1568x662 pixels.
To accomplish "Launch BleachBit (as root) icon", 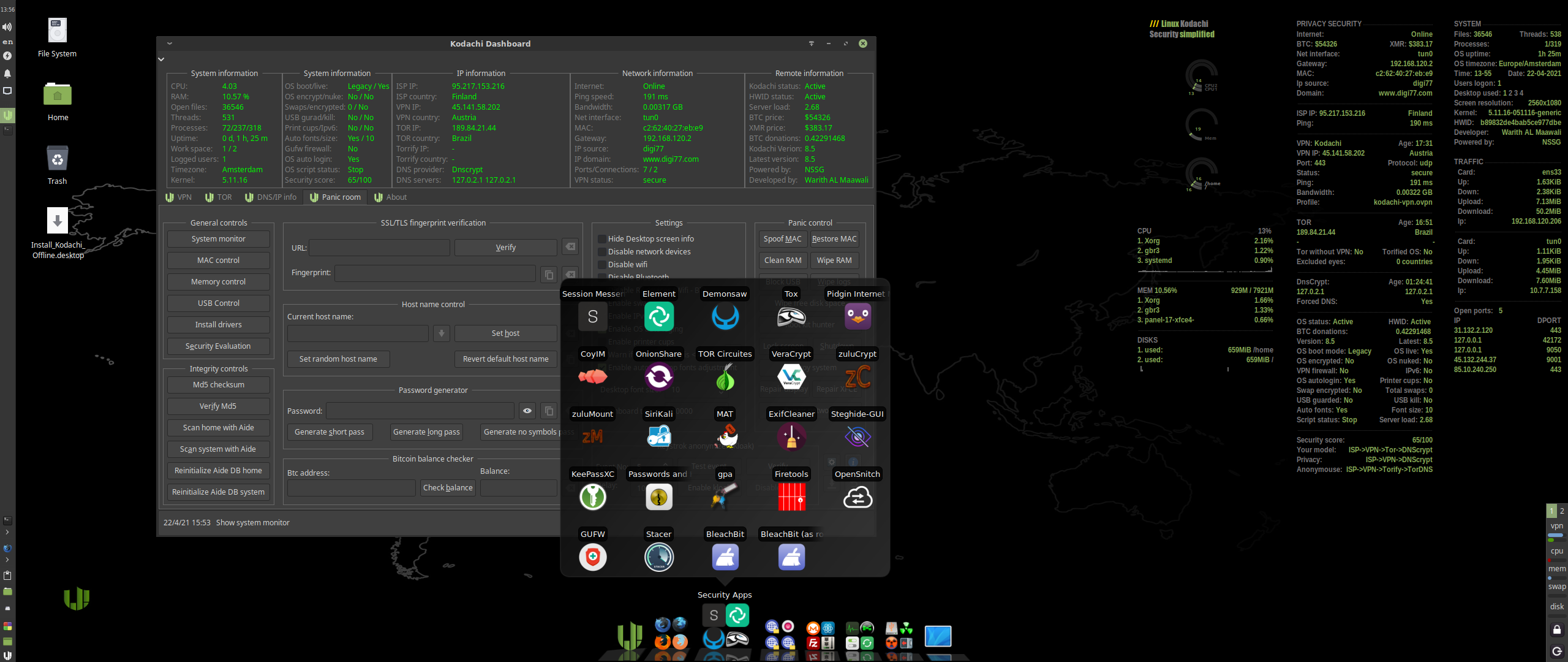I will click(791, 557).
